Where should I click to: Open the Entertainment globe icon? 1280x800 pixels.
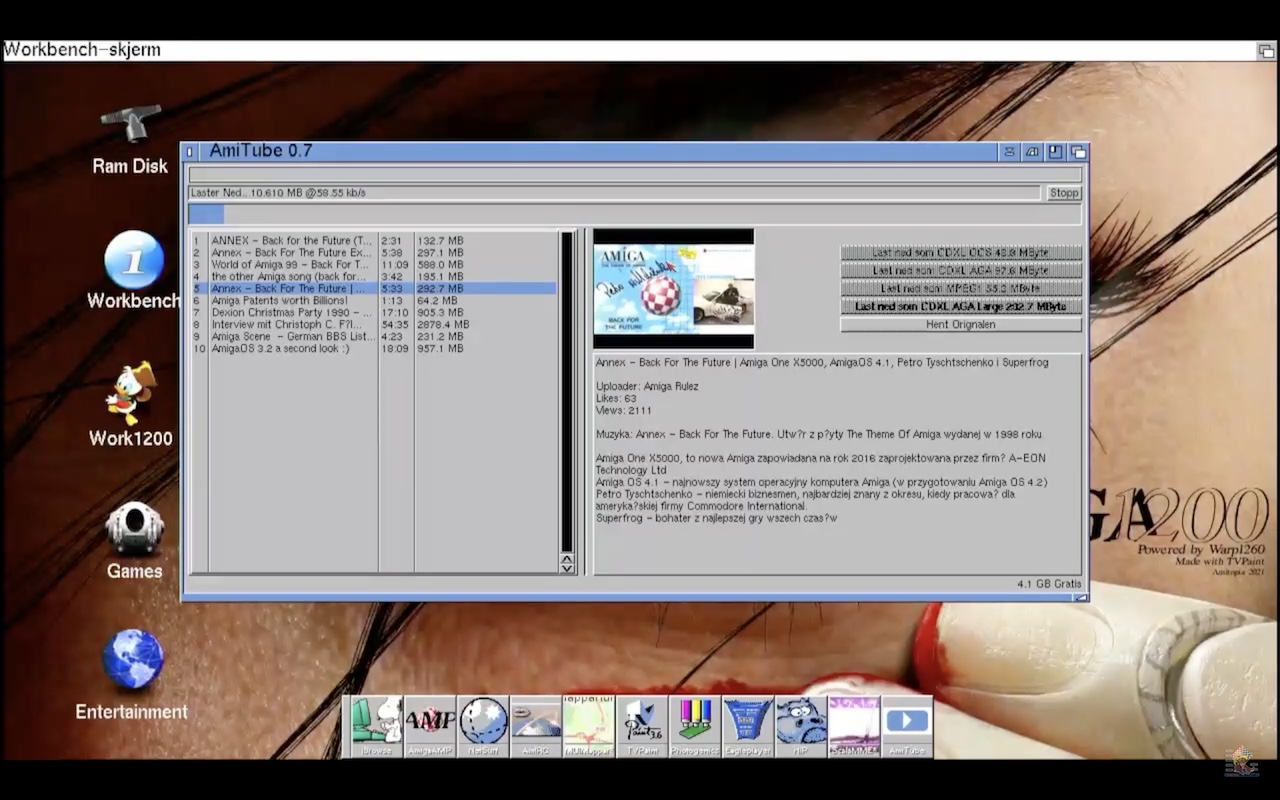tap(132, 675)
